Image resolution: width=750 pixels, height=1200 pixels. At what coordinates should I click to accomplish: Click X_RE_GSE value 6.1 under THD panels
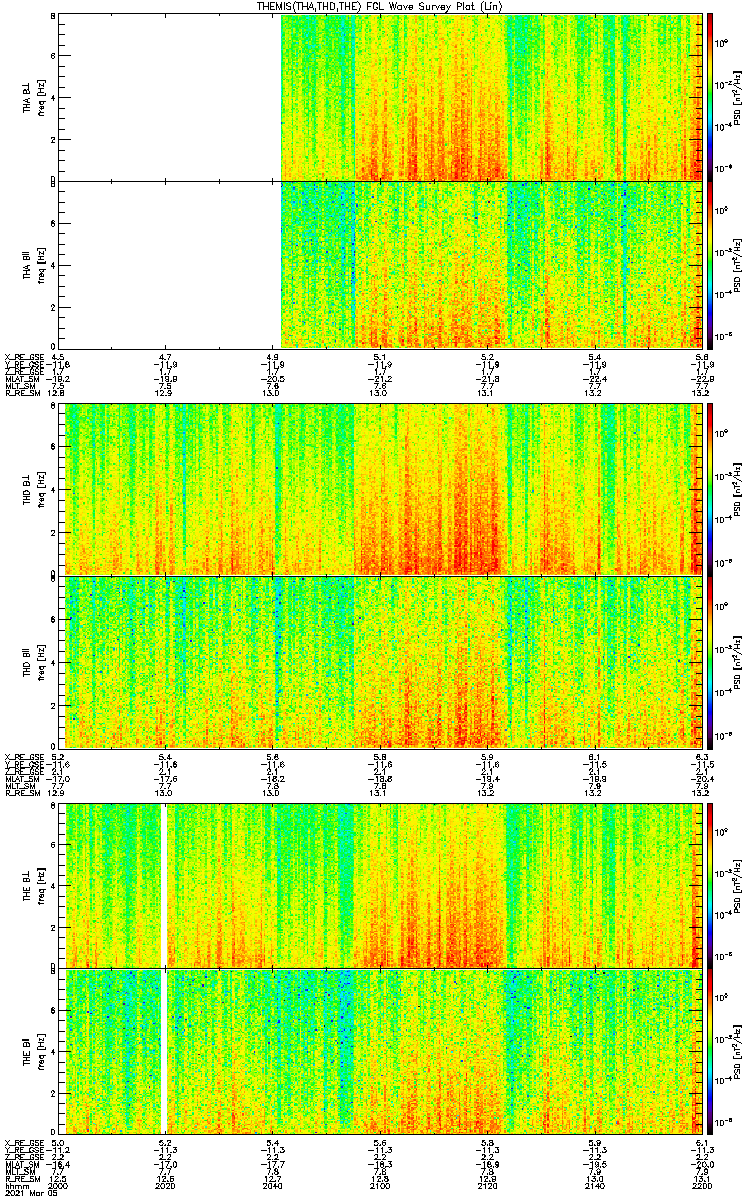(x=595, y=755)
